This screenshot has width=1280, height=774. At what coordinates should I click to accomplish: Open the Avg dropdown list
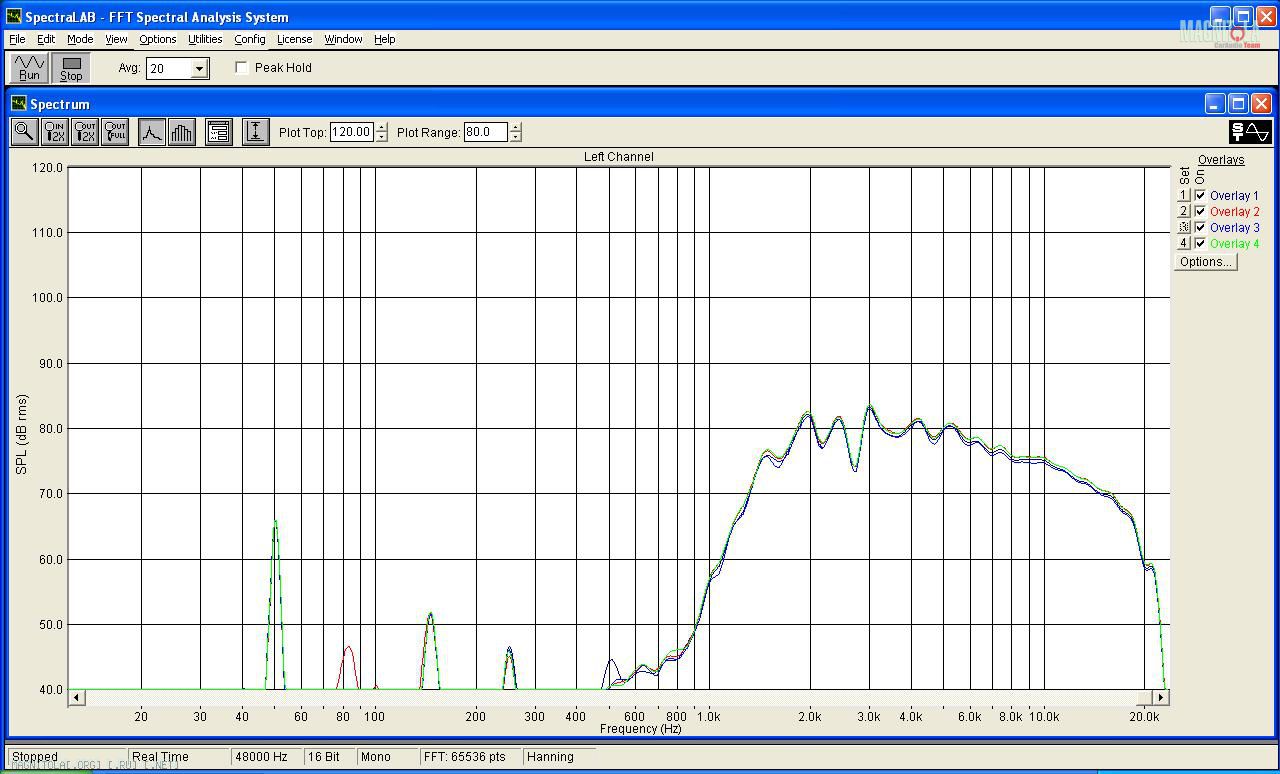click(199, 69)
